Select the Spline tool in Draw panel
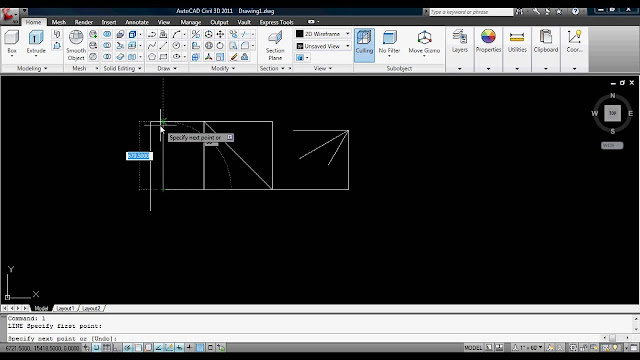 click(152, 45)
